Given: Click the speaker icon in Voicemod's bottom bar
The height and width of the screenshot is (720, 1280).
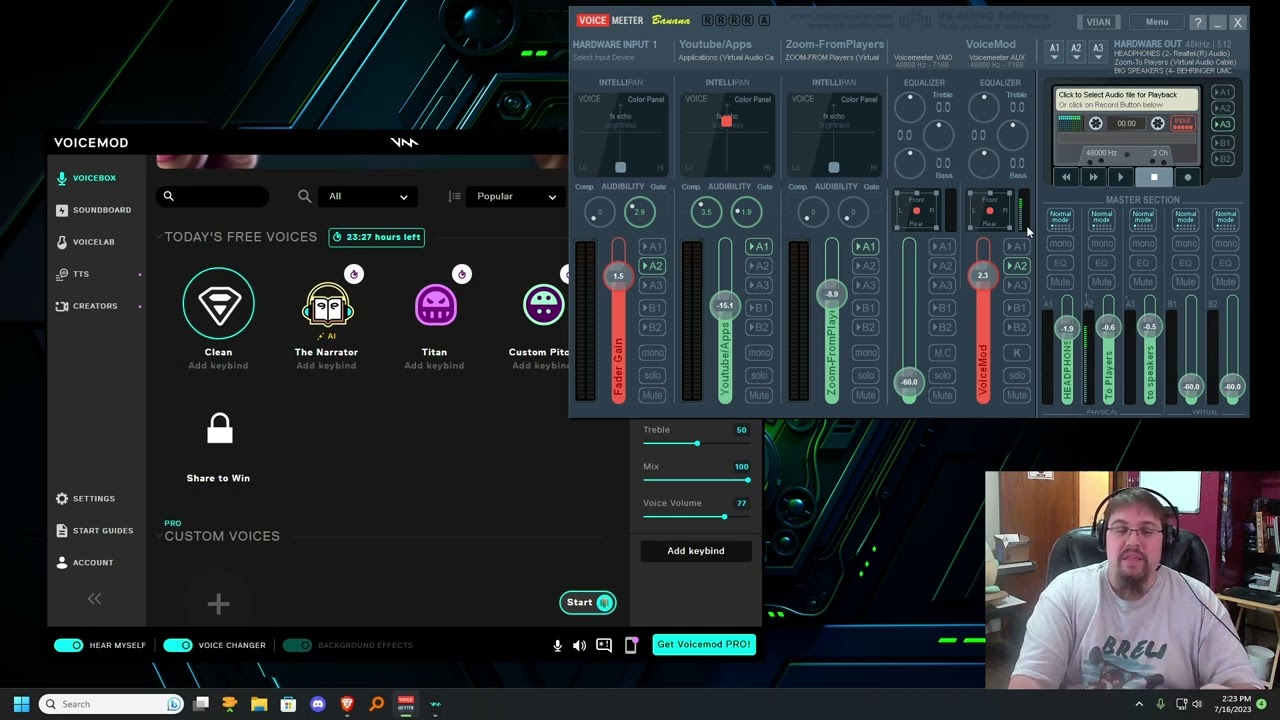Looking at the screenshot, I should click(x=579, y=646).
